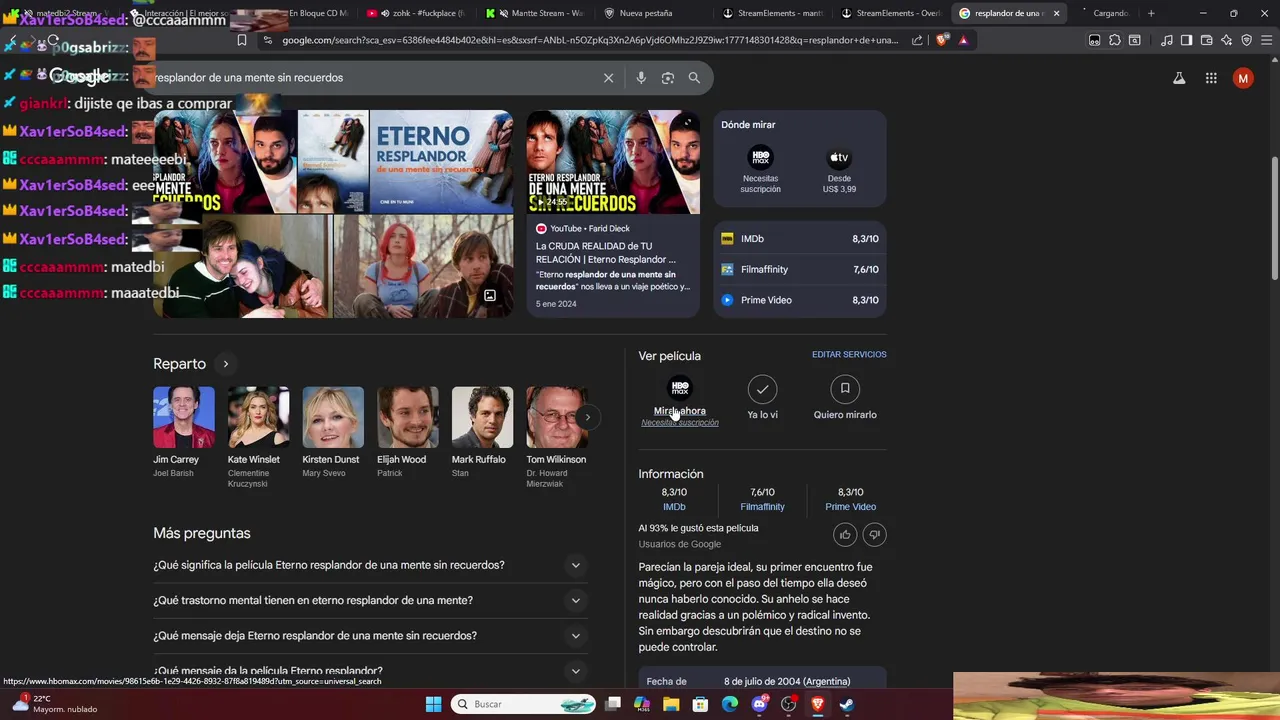Click HBO Max icon under Dónde mirar
The height and width of the screenshot is (720, 1280).
pos(760,157)
